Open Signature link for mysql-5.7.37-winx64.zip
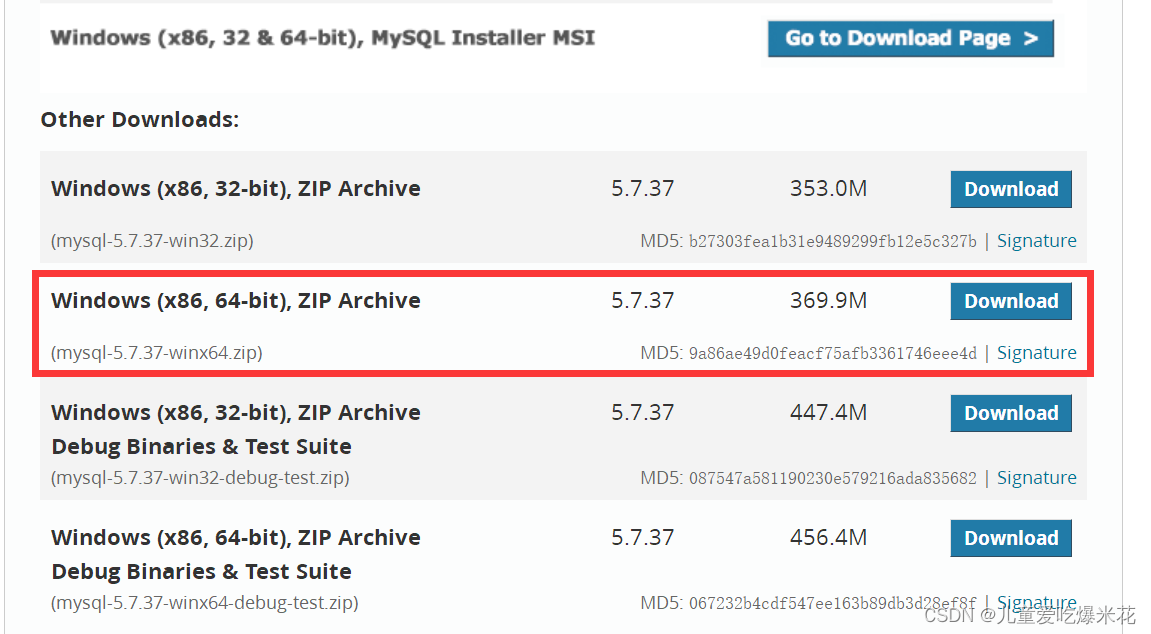This screenshot has width=1151, height=634. click(1036, 353)
